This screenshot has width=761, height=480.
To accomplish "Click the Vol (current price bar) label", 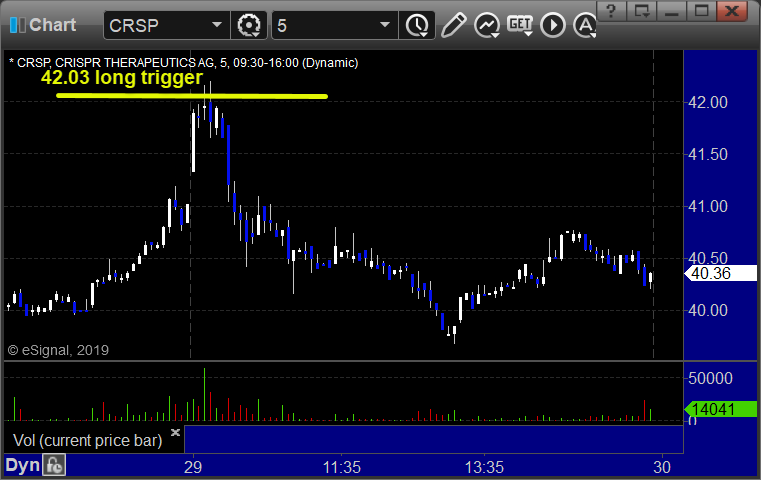I will (x=87, y=440).
